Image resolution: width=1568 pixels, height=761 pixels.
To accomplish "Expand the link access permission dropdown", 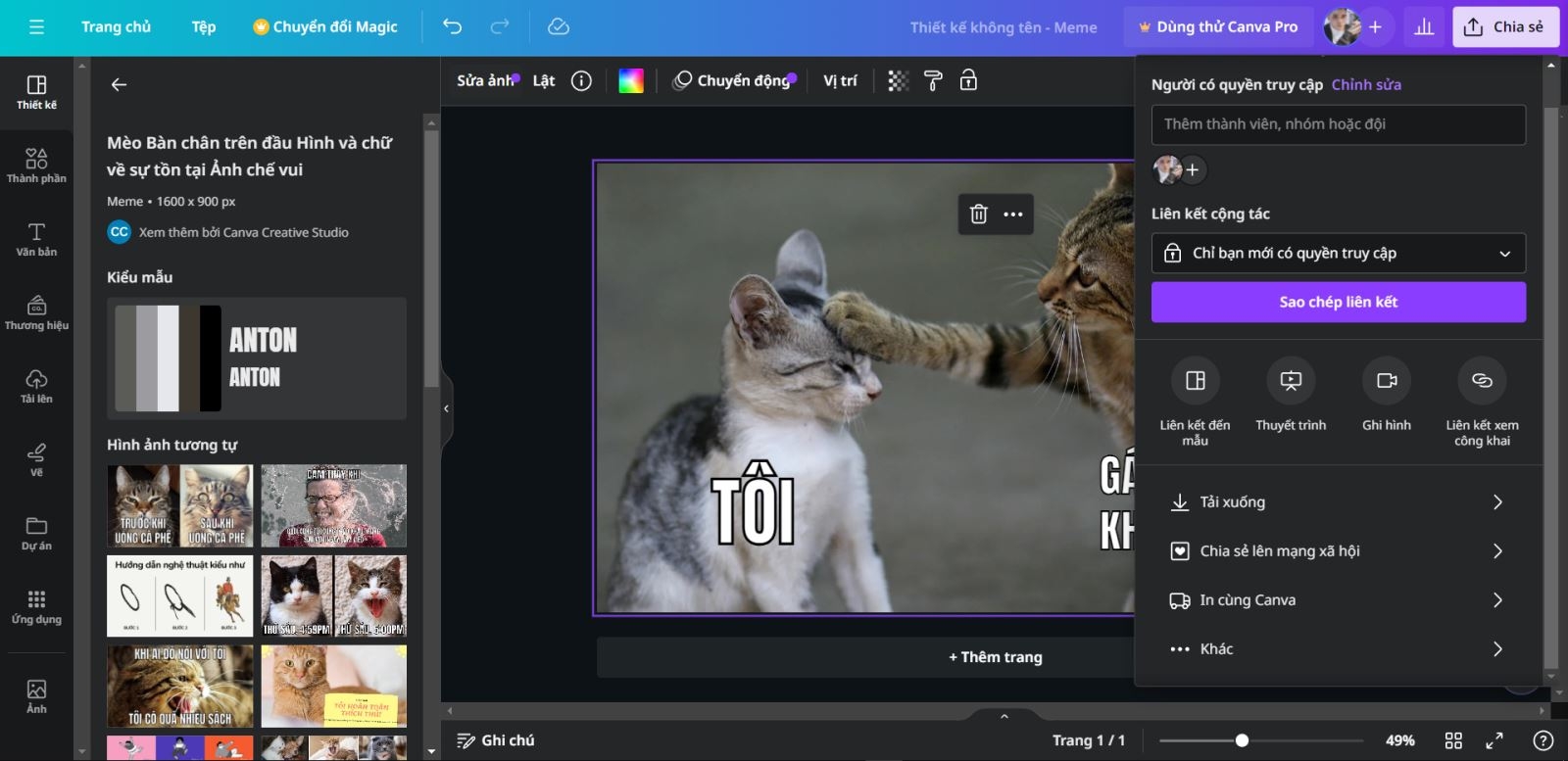I will coord(1339,253).
